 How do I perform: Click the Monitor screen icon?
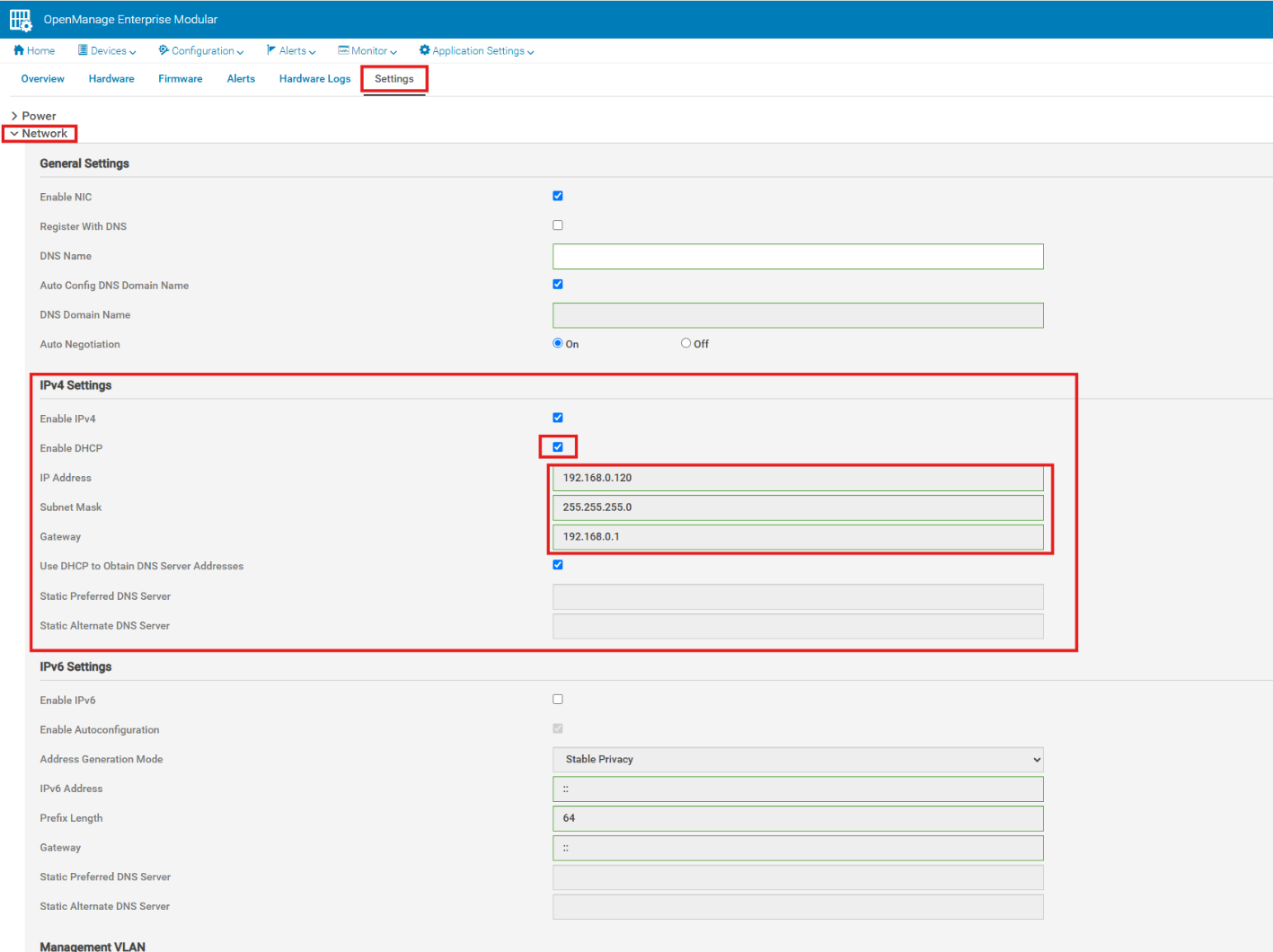tap(343, 50)
